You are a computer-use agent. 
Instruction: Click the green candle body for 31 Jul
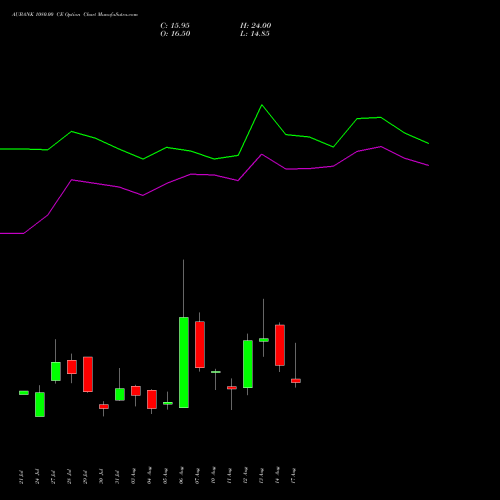point(120,394)
